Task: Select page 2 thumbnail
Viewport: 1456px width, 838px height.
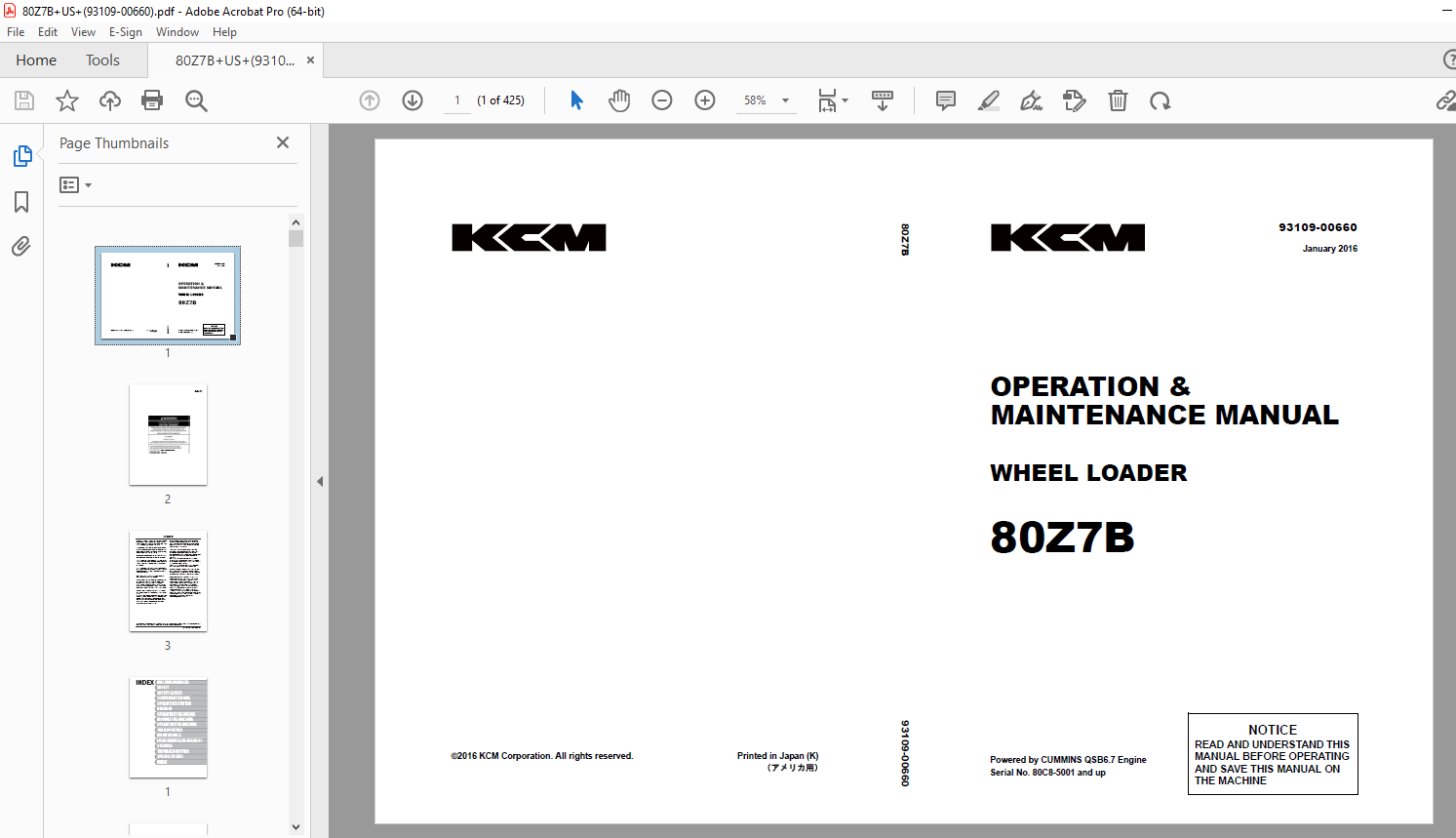Action: 168,434
